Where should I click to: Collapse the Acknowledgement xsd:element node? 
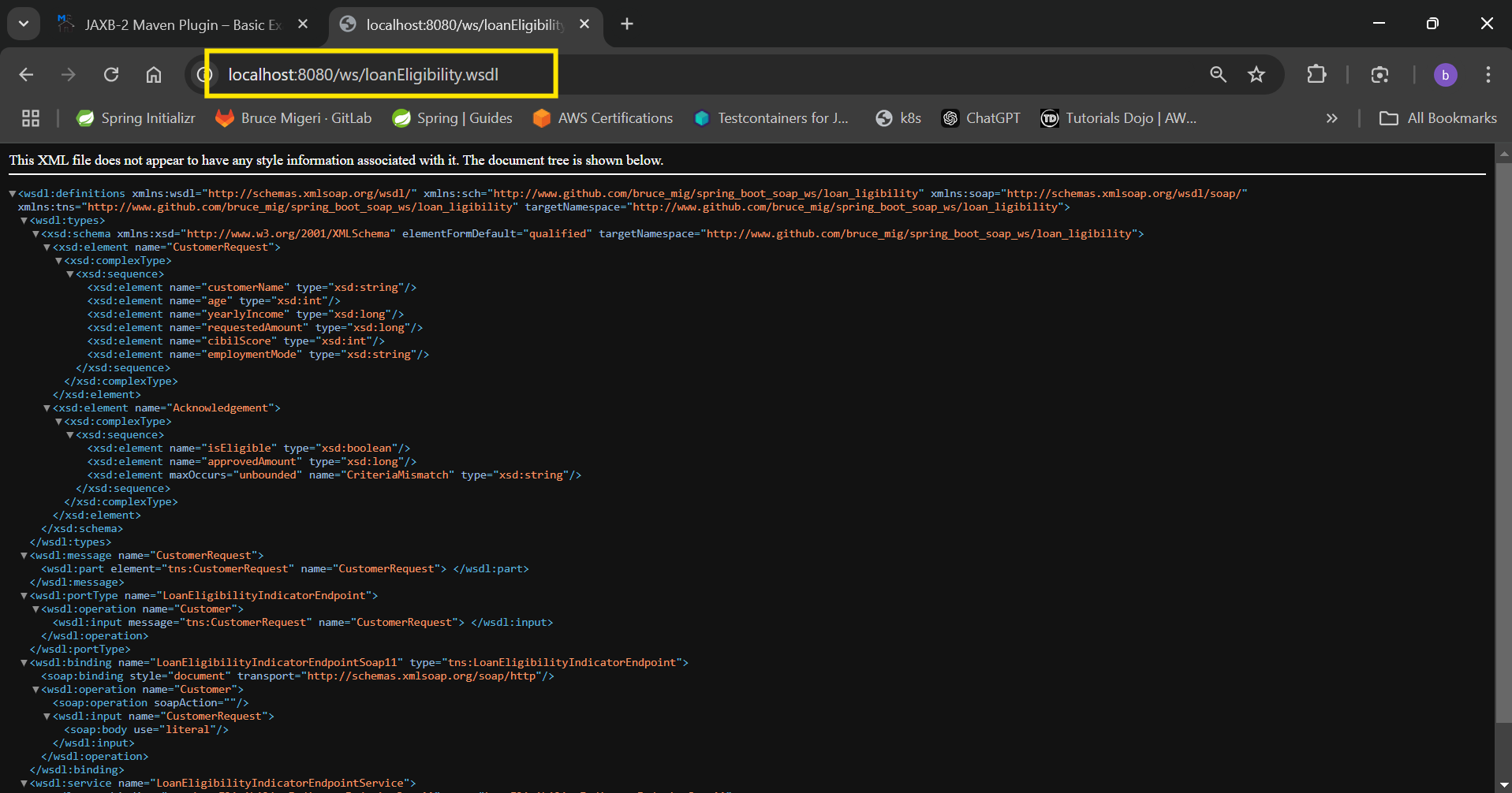47,408
